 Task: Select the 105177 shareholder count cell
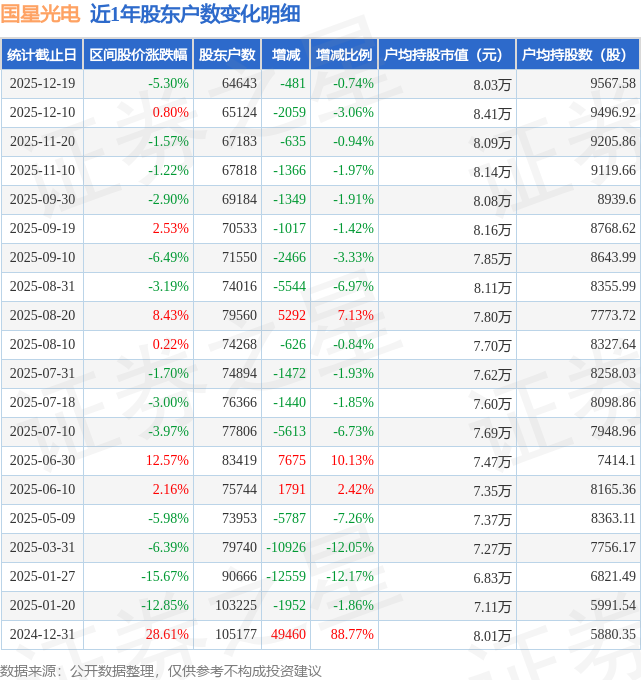pos(235,635)
